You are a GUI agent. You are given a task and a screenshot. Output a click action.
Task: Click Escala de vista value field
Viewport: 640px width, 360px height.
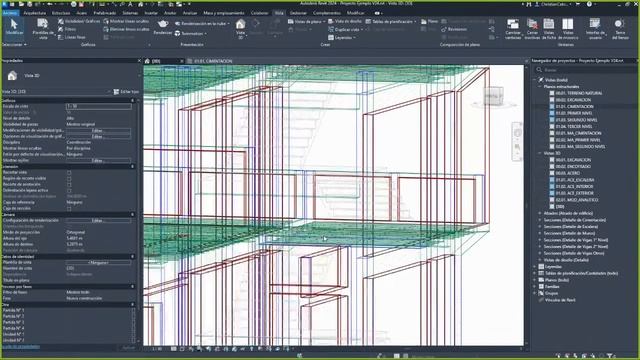pos(98,106)
